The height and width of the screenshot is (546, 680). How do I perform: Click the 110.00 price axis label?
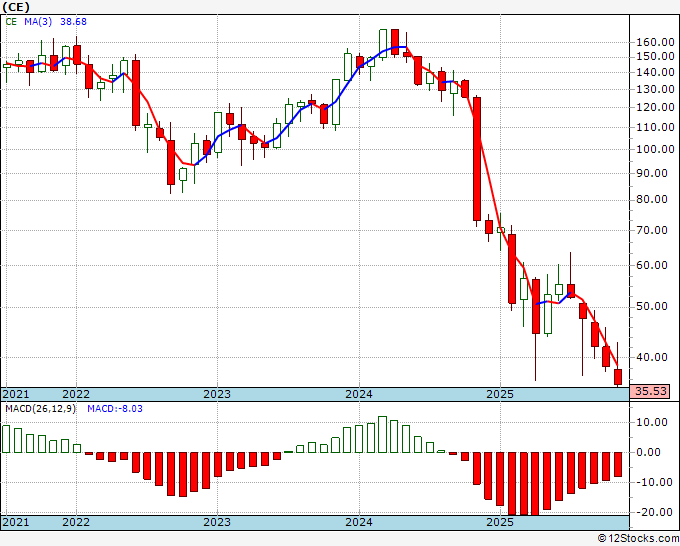(x=655, y=127)
